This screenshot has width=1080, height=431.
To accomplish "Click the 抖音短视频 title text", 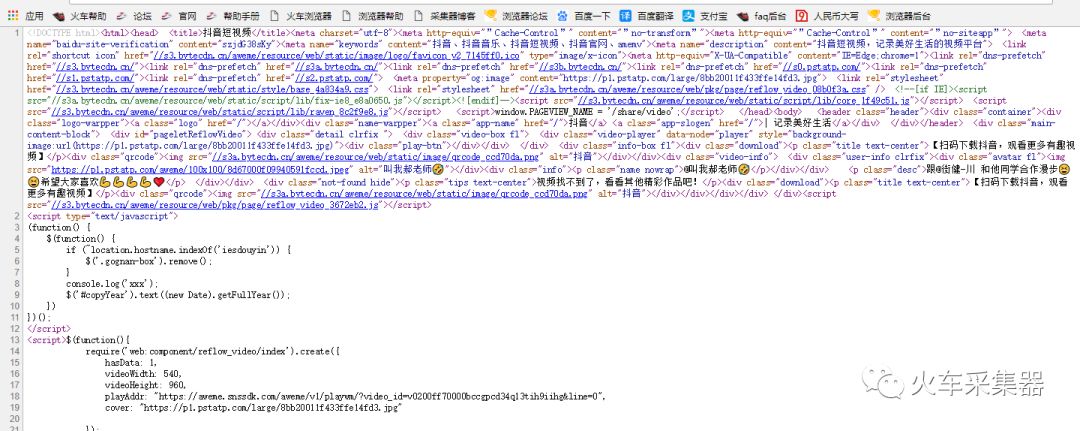I will coord(229,32).
